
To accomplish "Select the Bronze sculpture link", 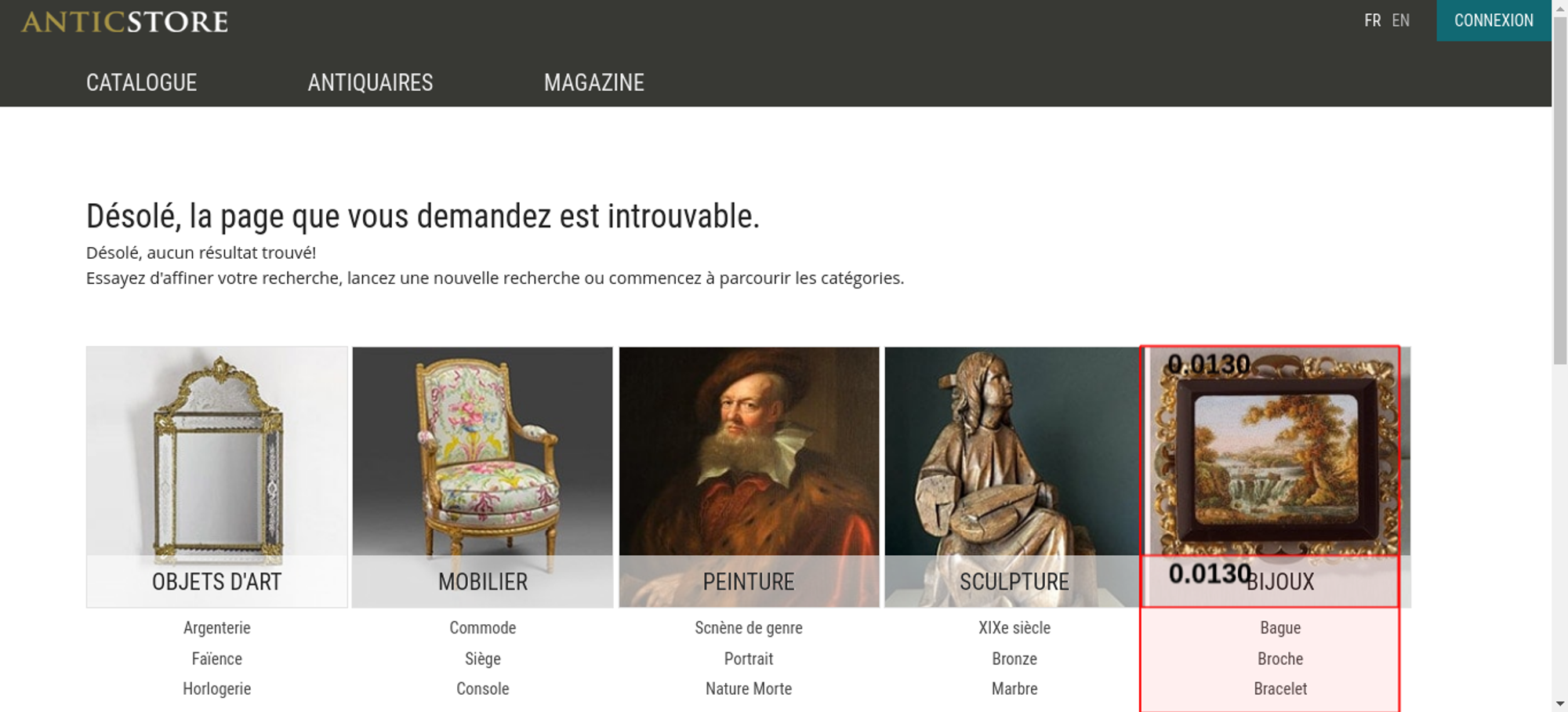I will [x=1014, y=659].
